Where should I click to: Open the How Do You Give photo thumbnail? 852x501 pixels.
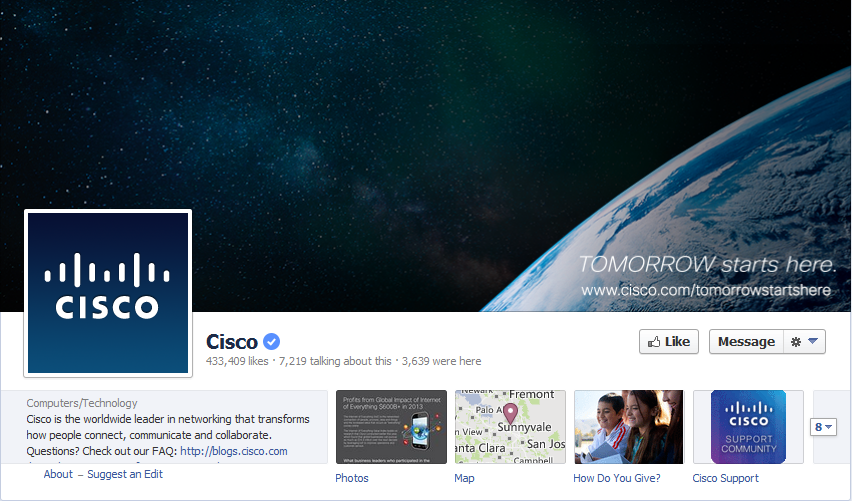[x=629, y=427]
